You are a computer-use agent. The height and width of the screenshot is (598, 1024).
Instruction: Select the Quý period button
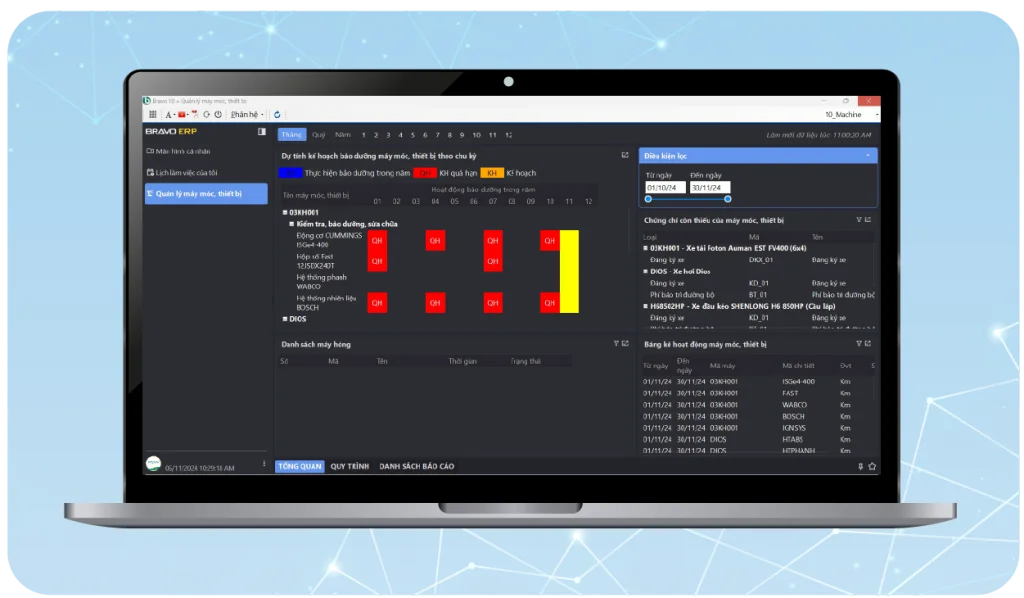[x=318, y=134]
